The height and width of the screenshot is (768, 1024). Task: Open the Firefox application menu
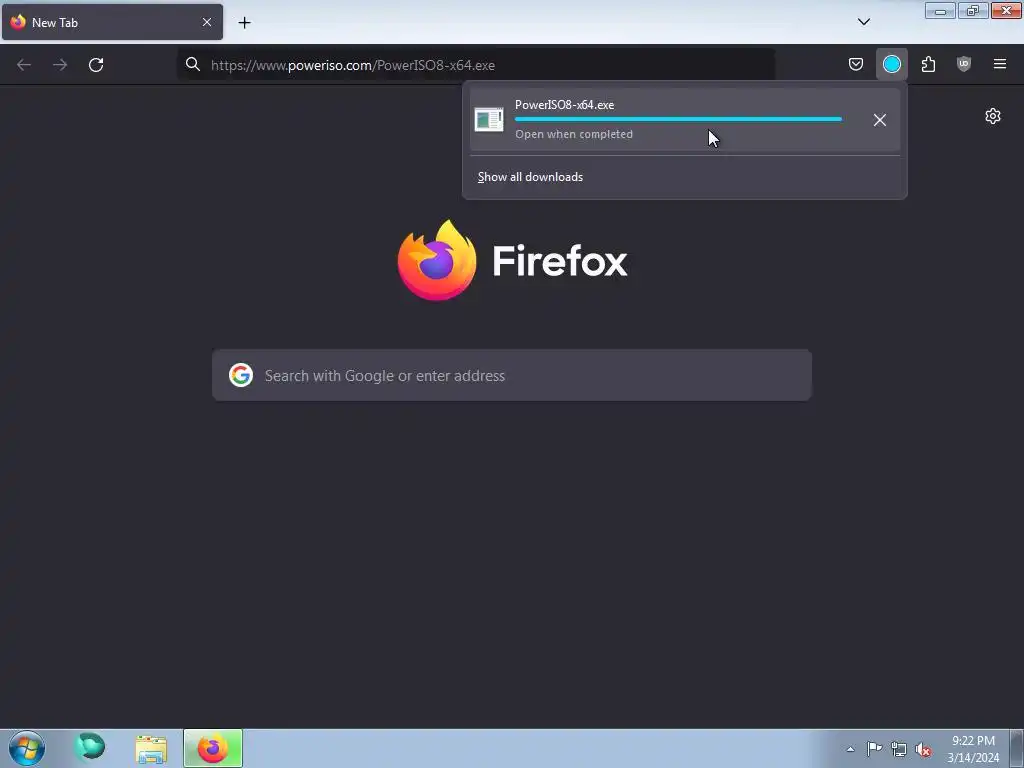[1000, 64]
